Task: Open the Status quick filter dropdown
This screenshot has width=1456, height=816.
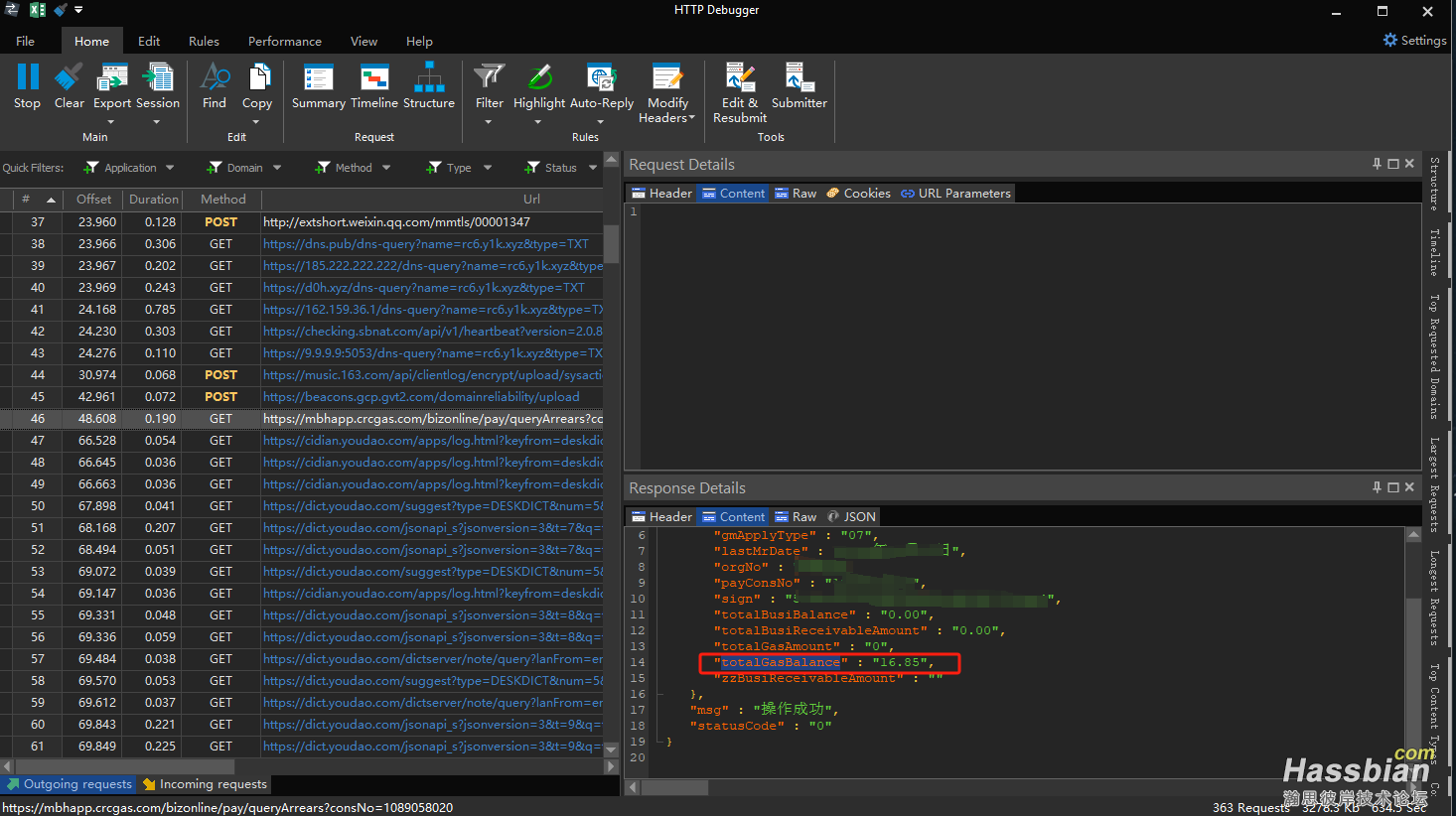Action: pyautogui.click(x=593, y=168)
